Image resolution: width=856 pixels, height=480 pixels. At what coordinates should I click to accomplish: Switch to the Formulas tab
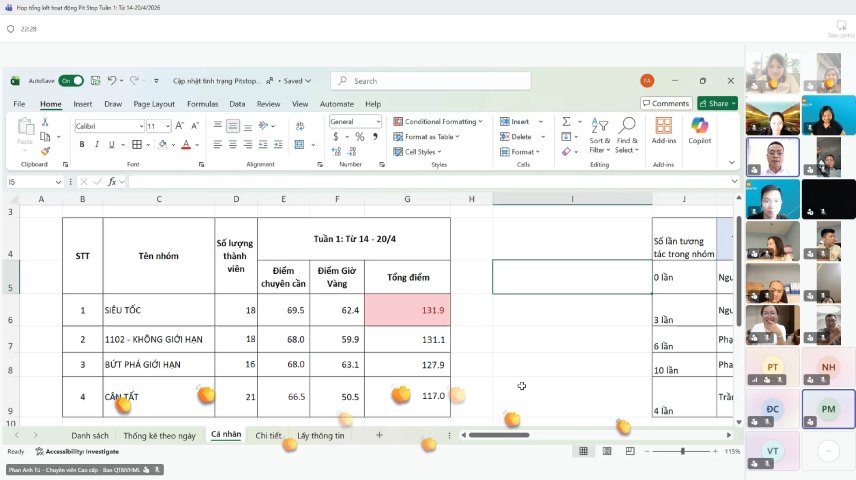tap(202, 104)
